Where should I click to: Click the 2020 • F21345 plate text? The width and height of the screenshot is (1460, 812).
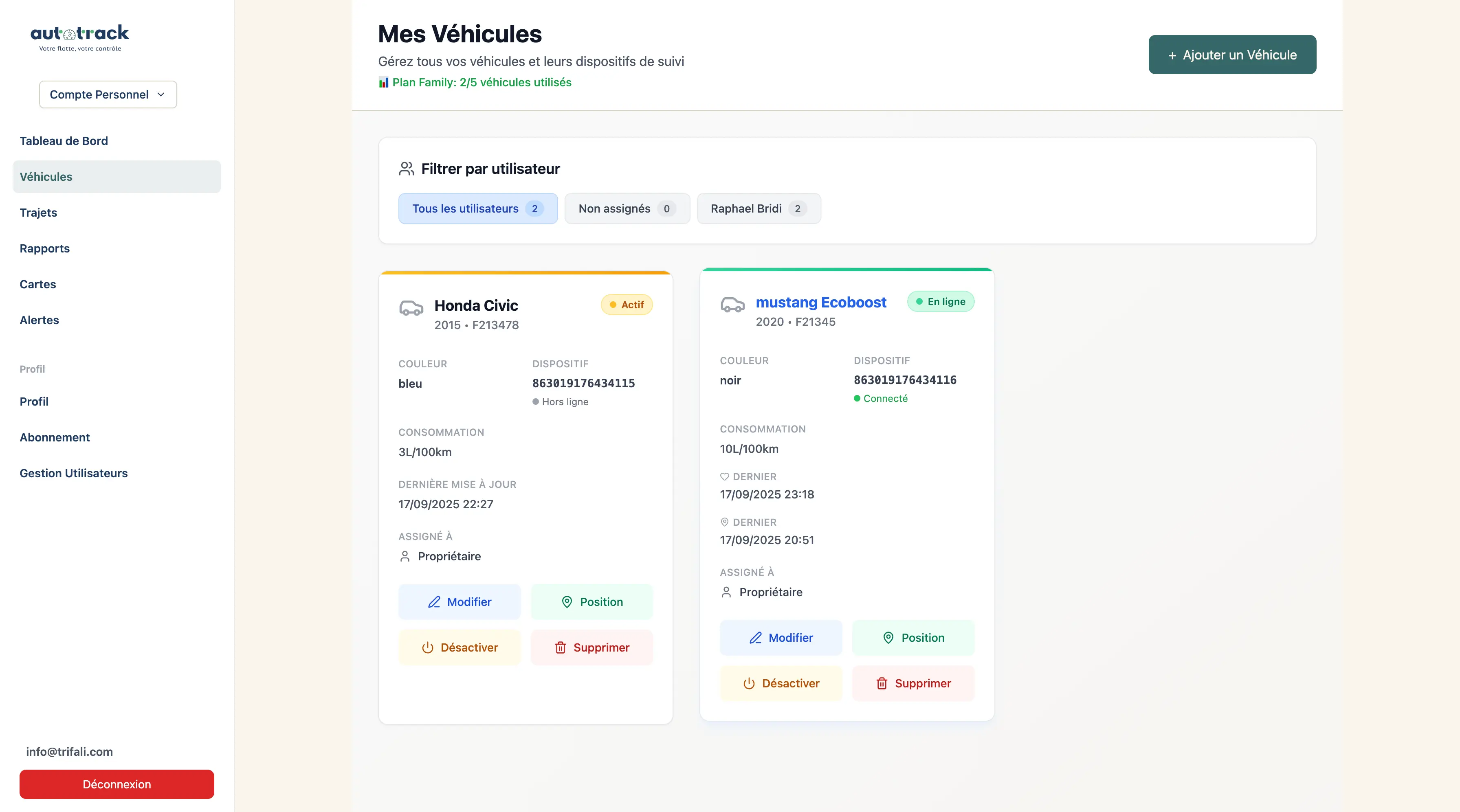click(x=796, y=322)
